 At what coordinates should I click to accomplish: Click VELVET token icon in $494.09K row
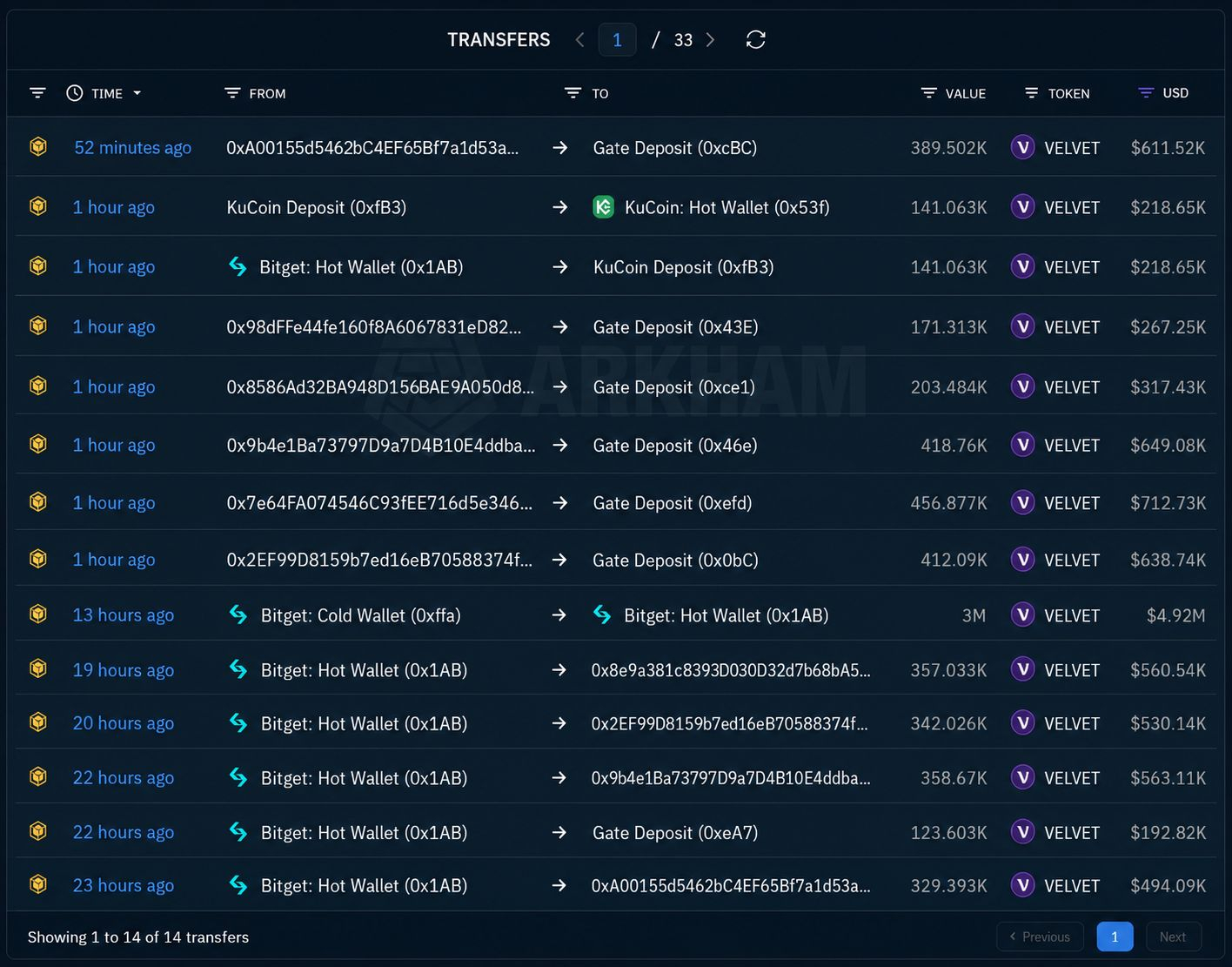(x=1023, y=885)
